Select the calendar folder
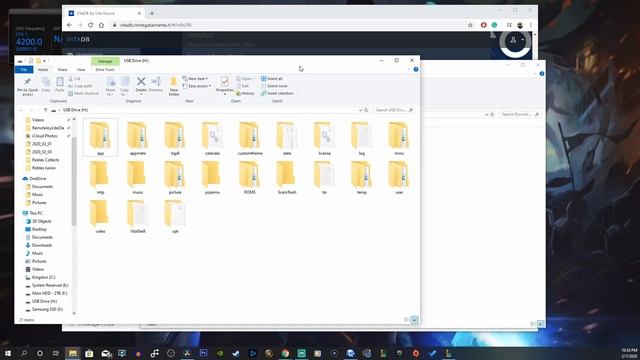The width and height of the screenshot is (640, 360). 212,138
